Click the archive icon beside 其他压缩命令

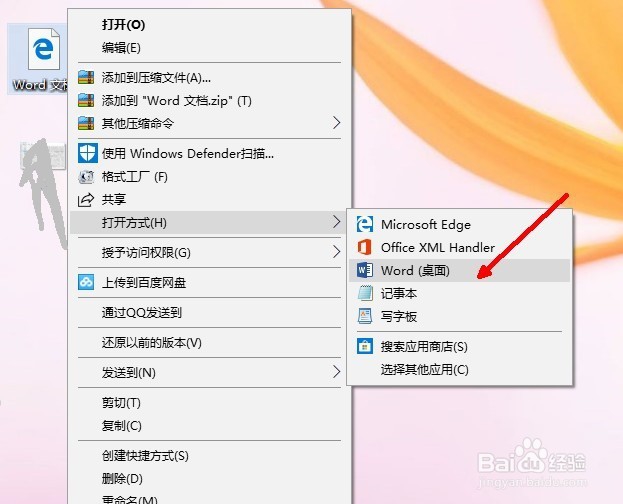point(86,123)
